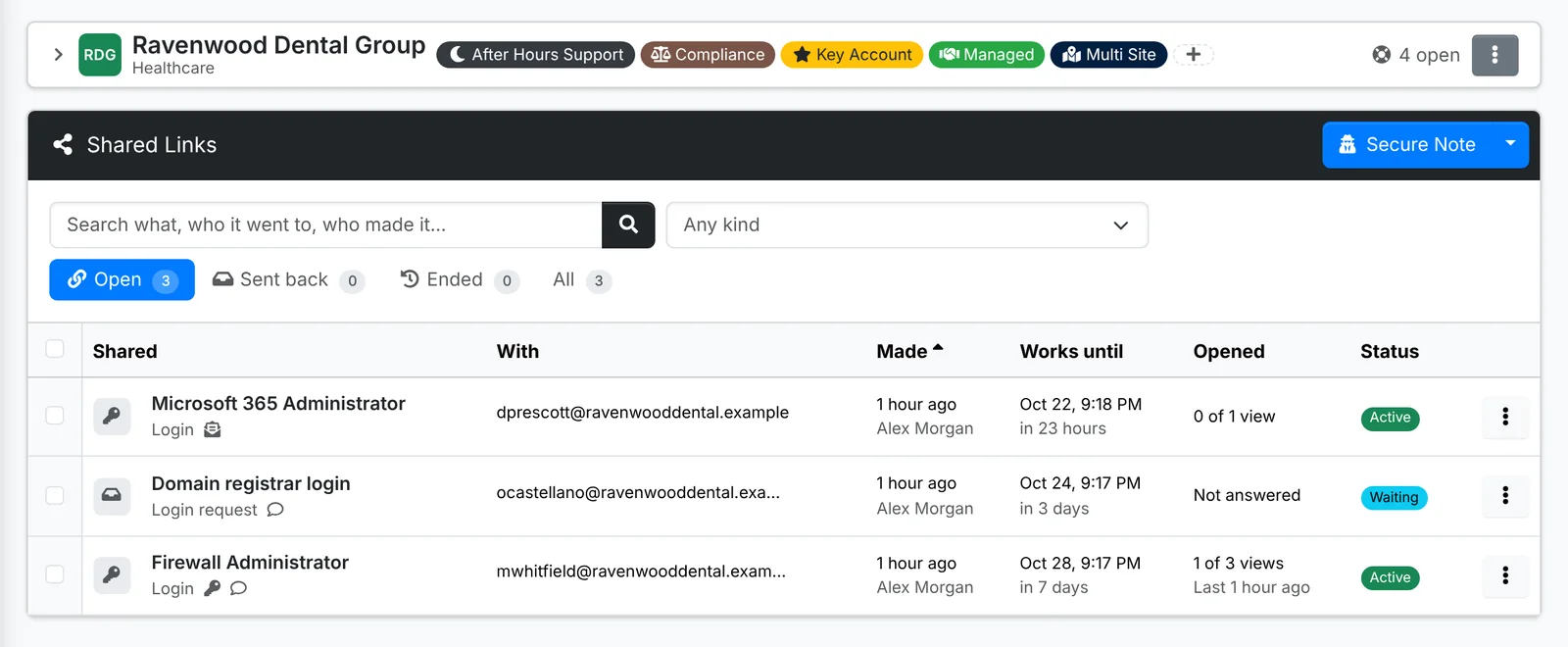Click the ocastellano@ravenwooddental recipient
Image resolution: width=1568 pixels, height=647 pixels.
point(638,492)
